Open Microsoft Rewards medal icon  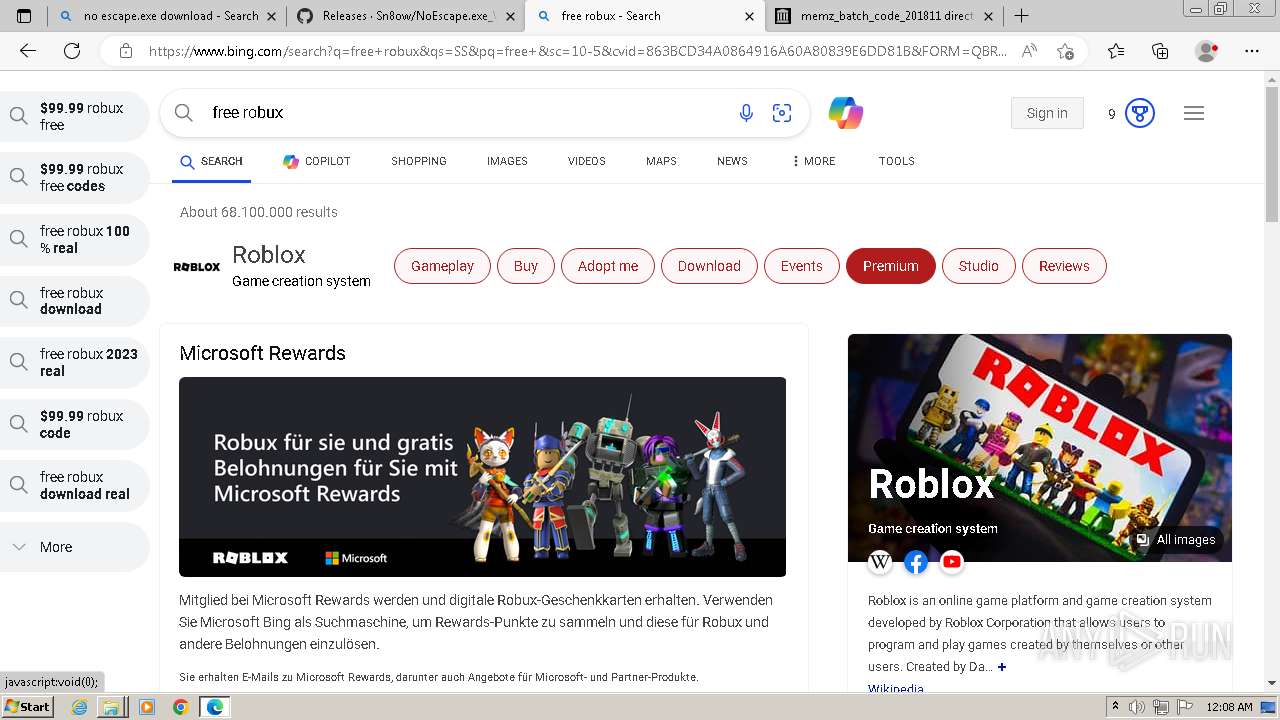coord(1140,113)
